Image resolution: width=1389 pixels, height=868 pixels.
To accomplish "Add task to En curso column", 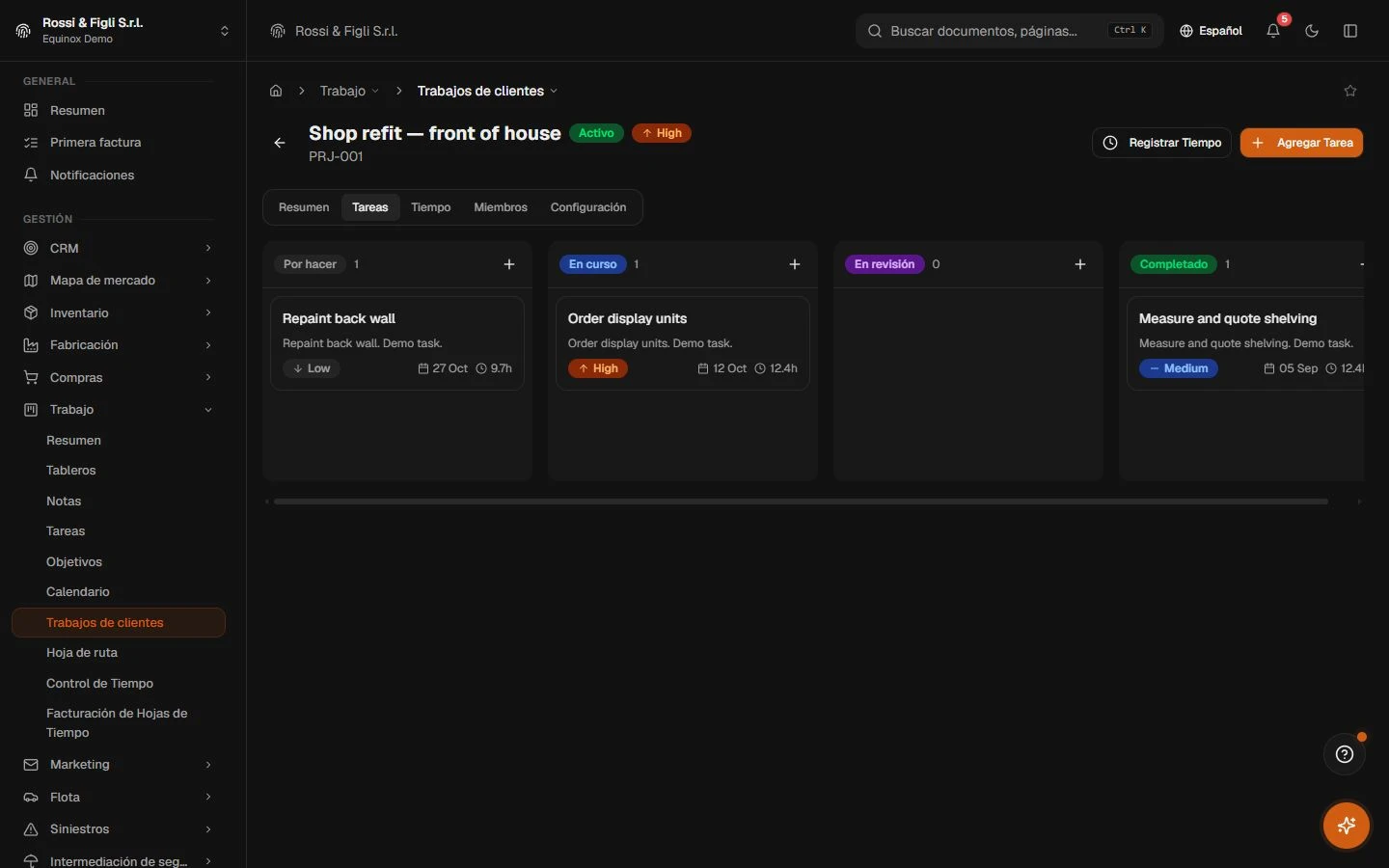I will pos(795,264).
